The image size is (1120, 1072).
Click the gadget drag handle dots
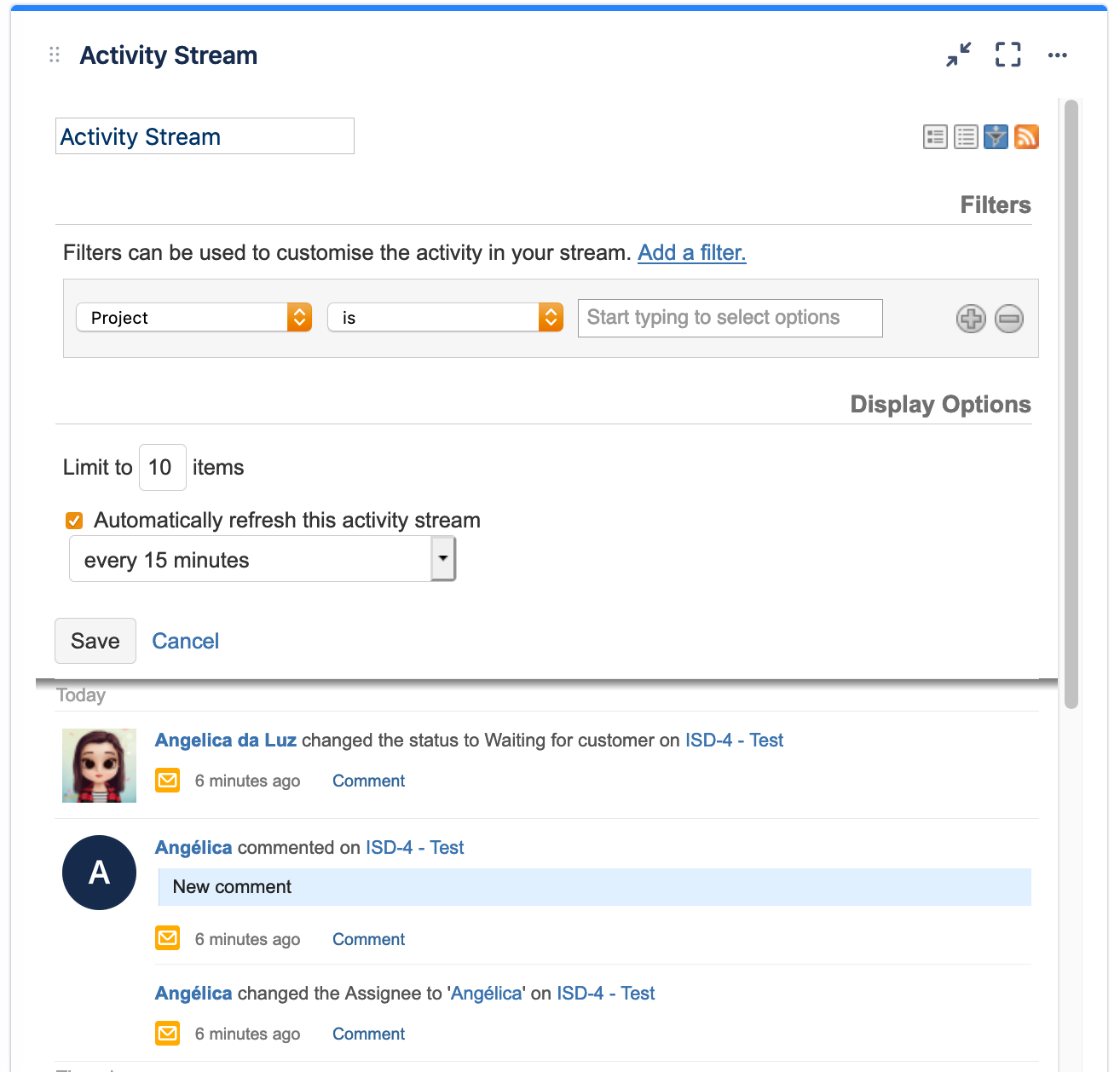coord(54,54)
